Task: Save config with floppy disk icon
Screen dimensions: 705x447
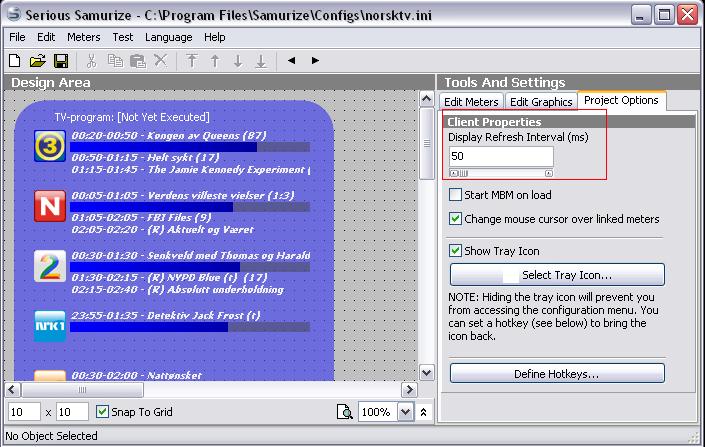Action: [61, 61]
